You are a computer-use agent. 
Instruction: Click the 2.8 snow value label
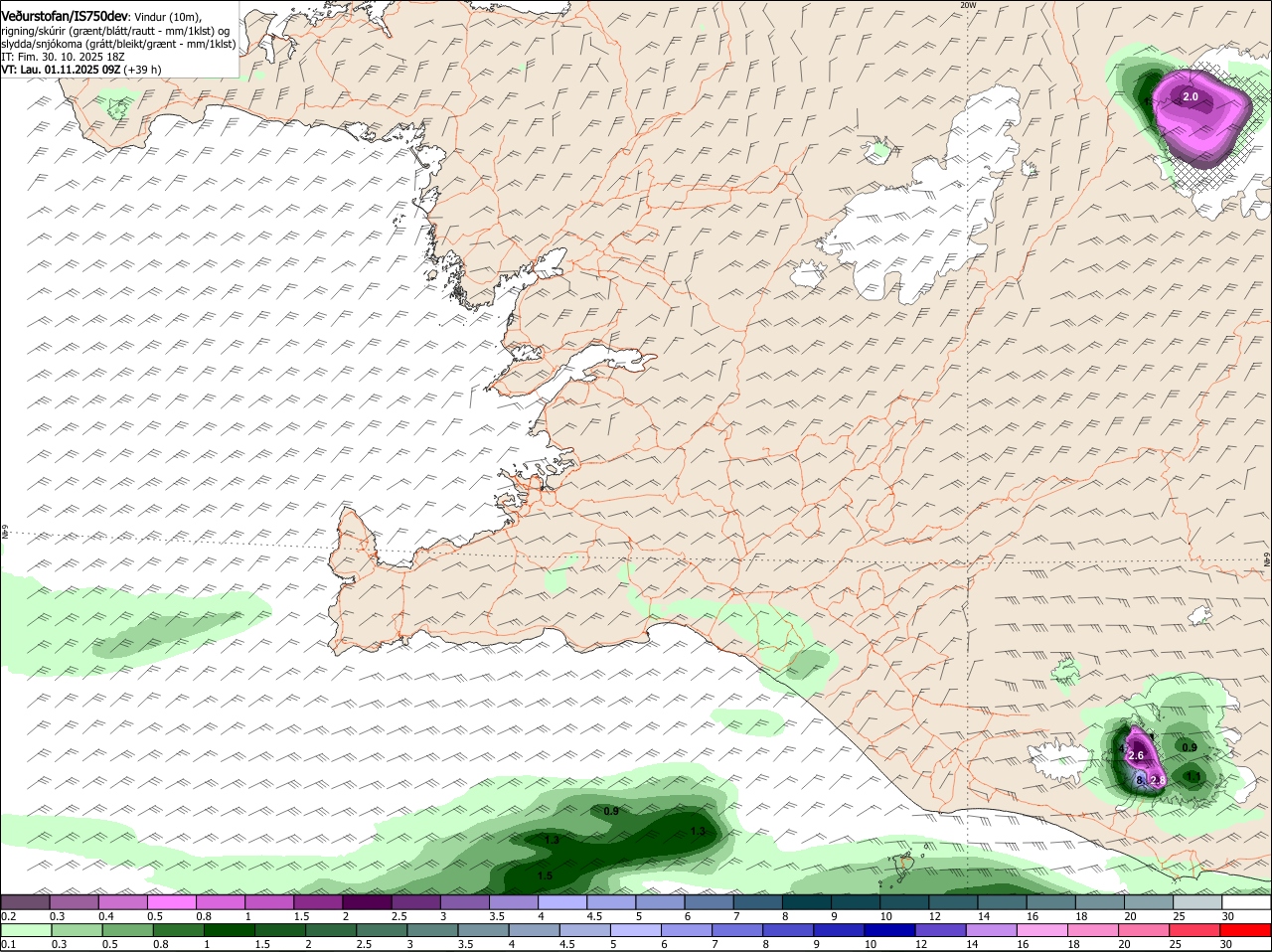1157,781
